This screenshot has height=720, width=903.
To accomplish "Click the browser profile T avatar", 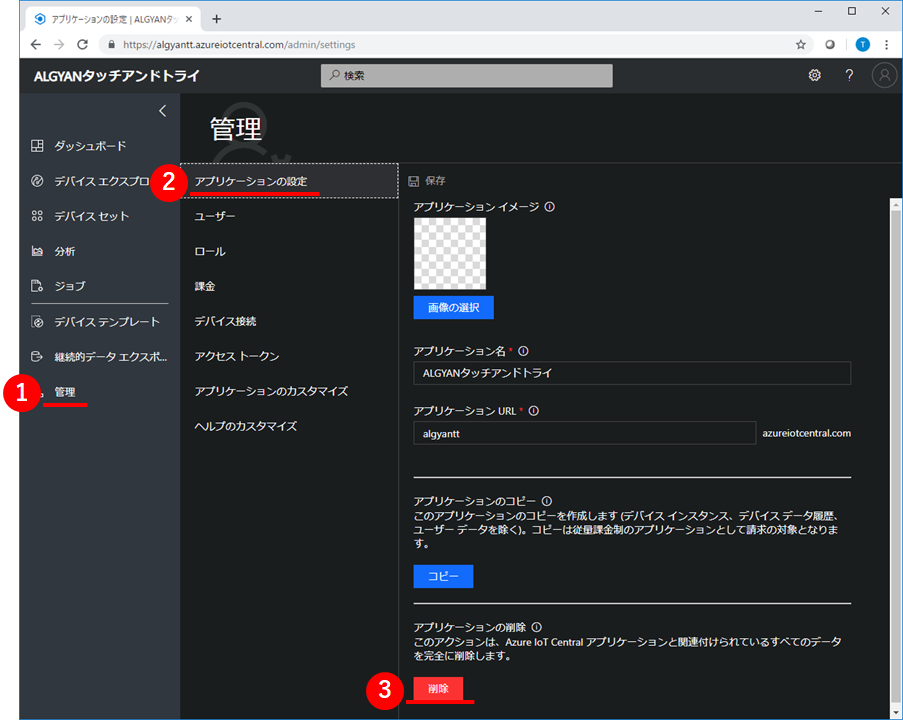I will 863,44.
